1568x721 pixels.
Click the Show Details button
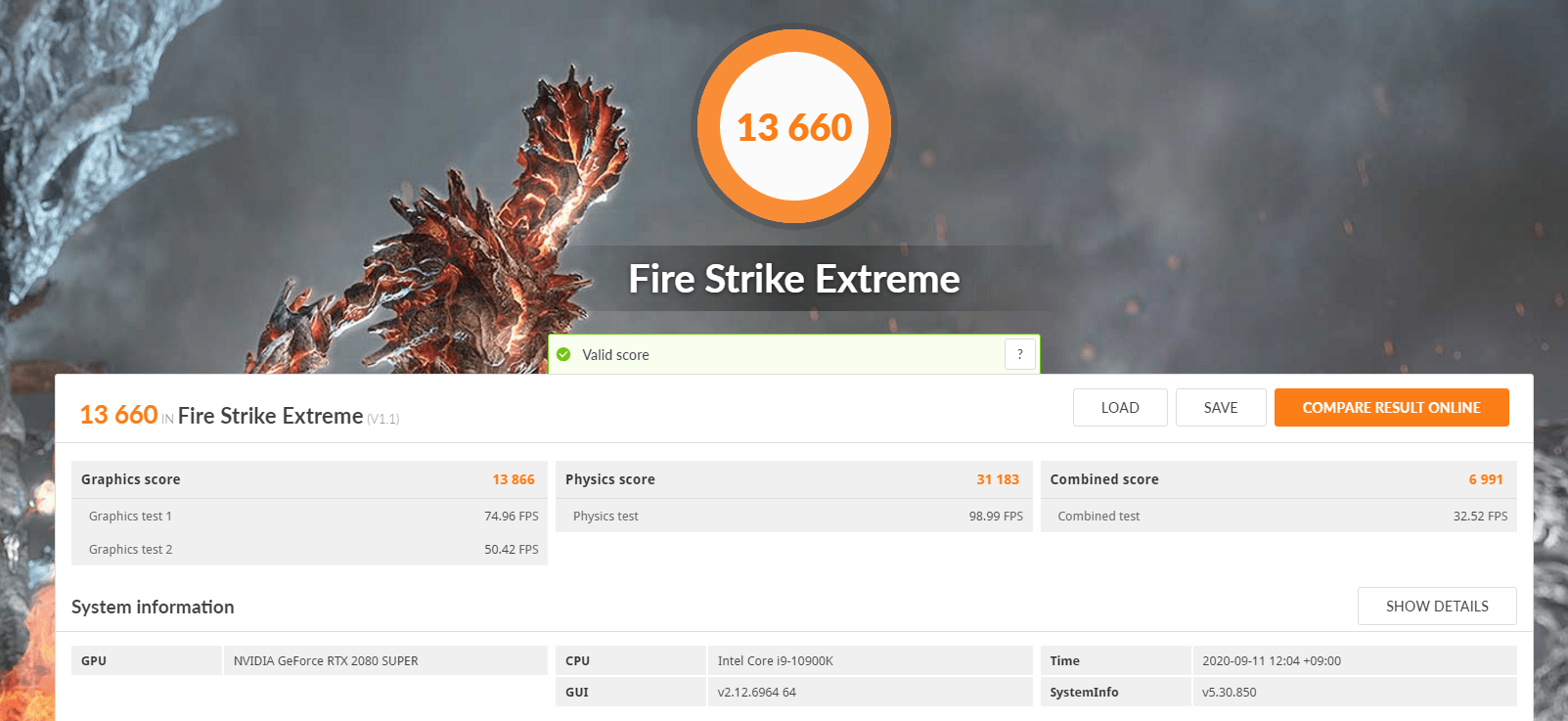point(1437,607)
